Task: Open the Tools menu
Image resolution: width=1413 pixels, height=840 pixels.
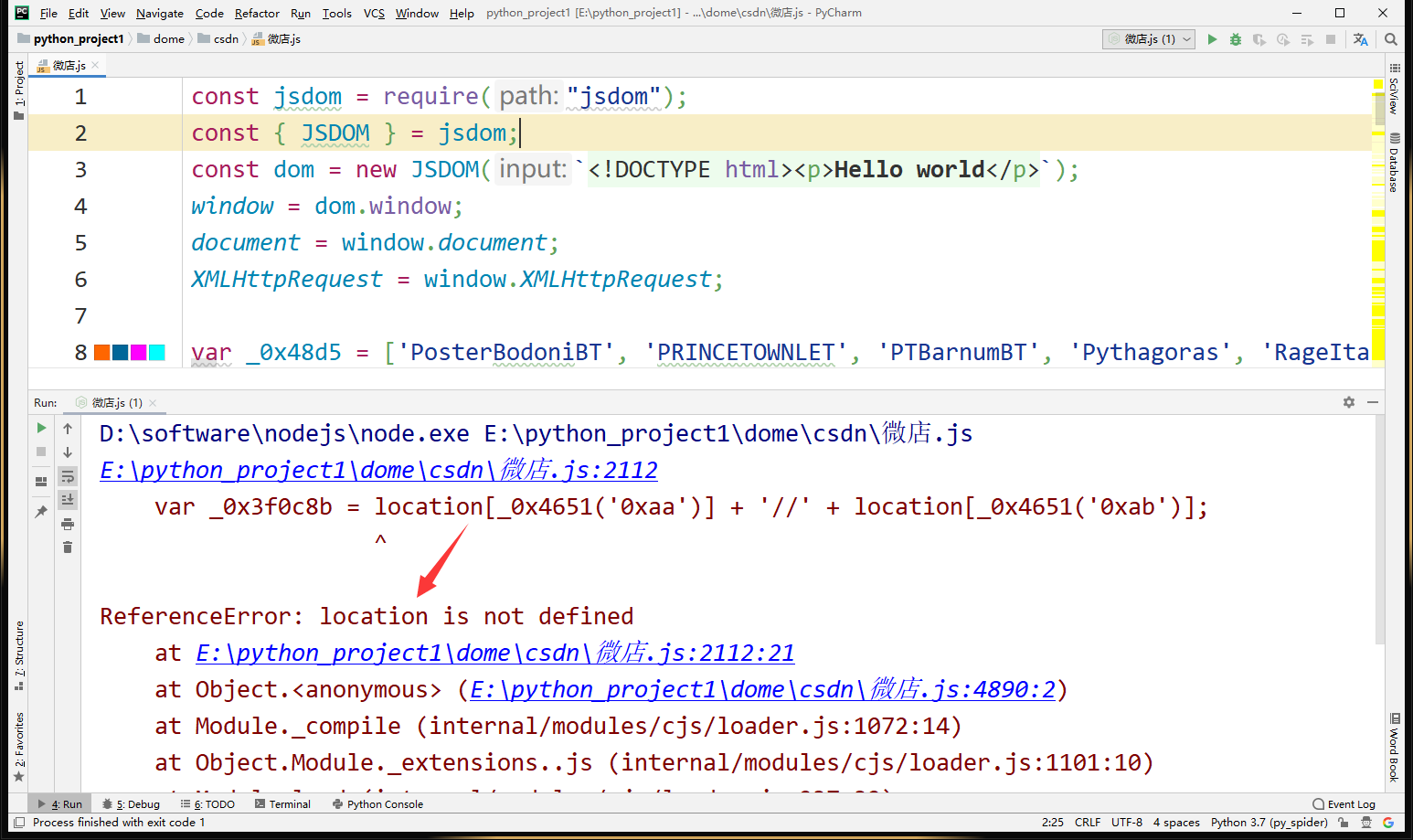Action: tap(337, 13)
